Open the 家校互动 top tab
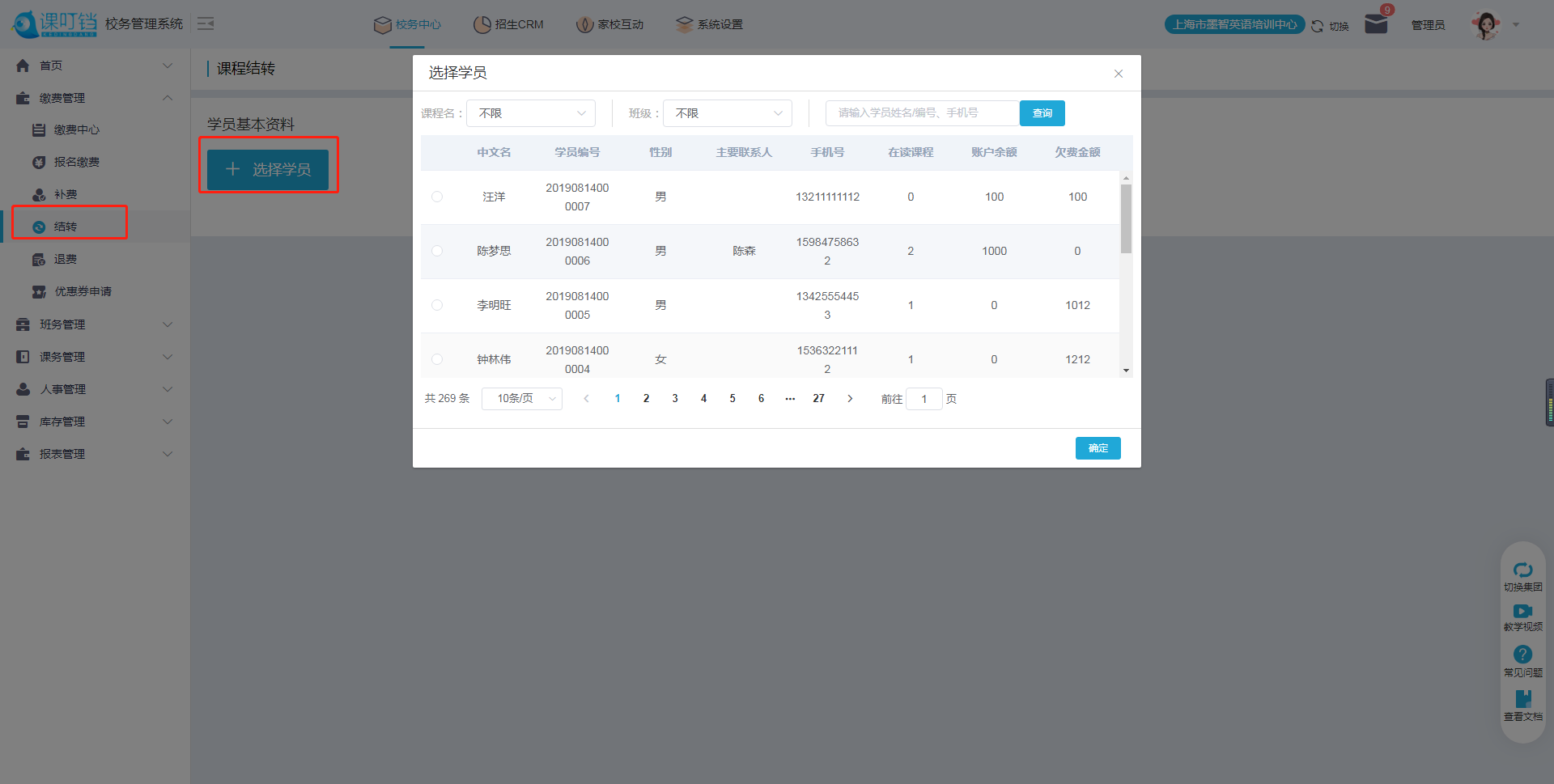Viewport: 1554px width, 784px height. coord(609,24)
